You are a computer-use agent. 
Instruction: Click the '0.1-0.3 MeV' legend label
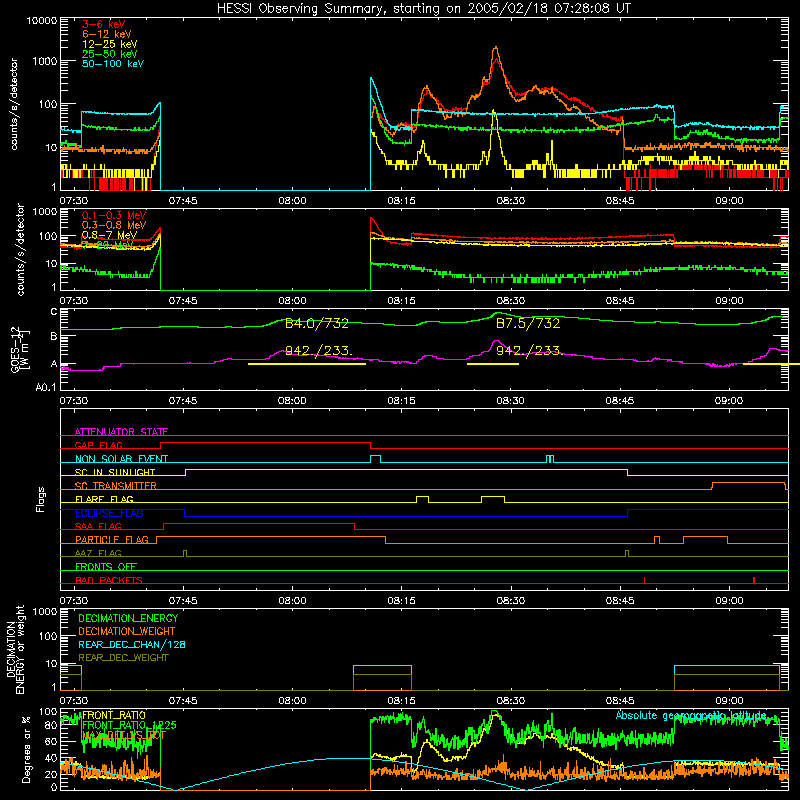click(114, 215)
